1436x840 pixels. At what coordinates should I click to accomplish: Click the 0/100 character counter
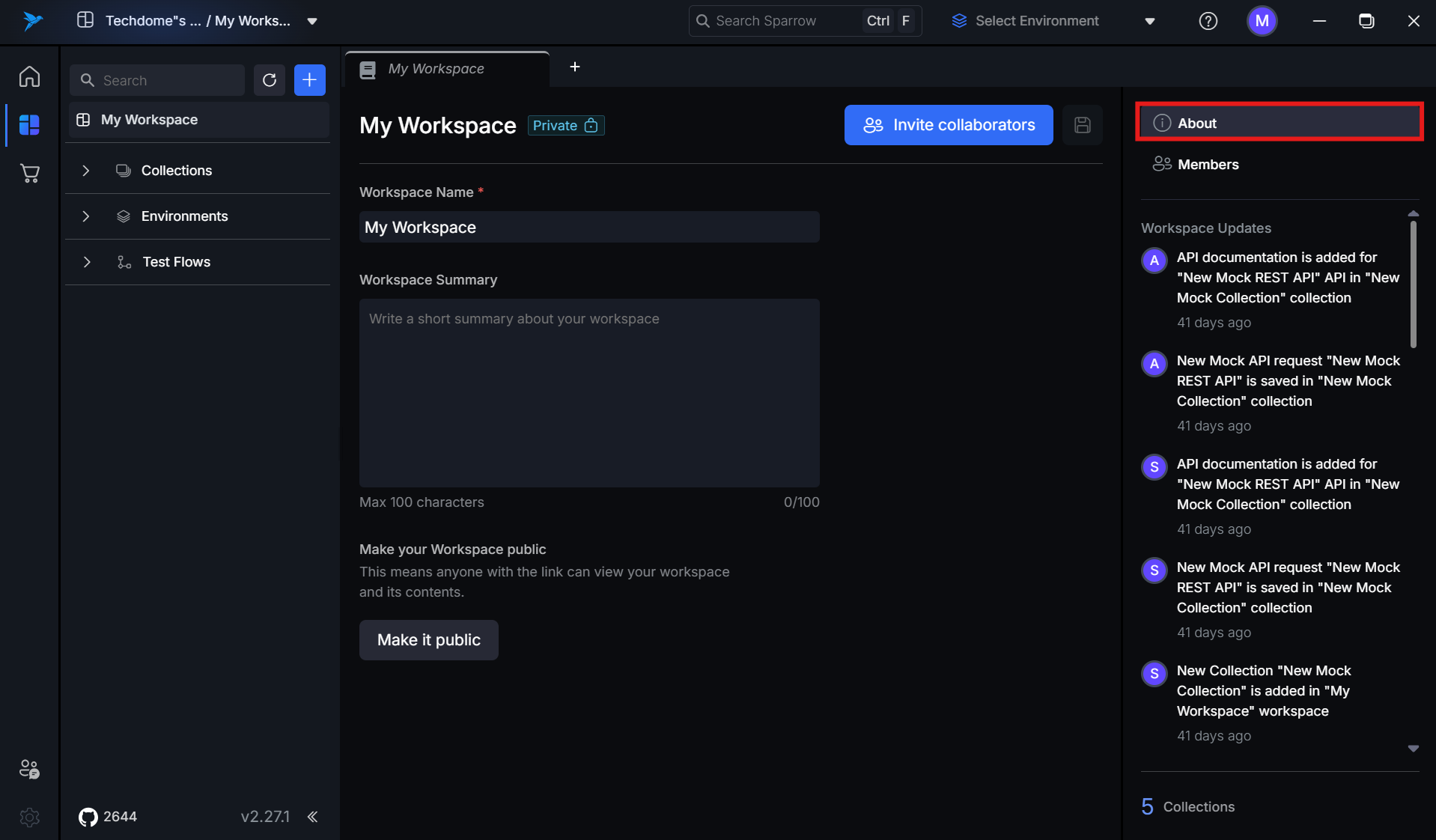802,502
